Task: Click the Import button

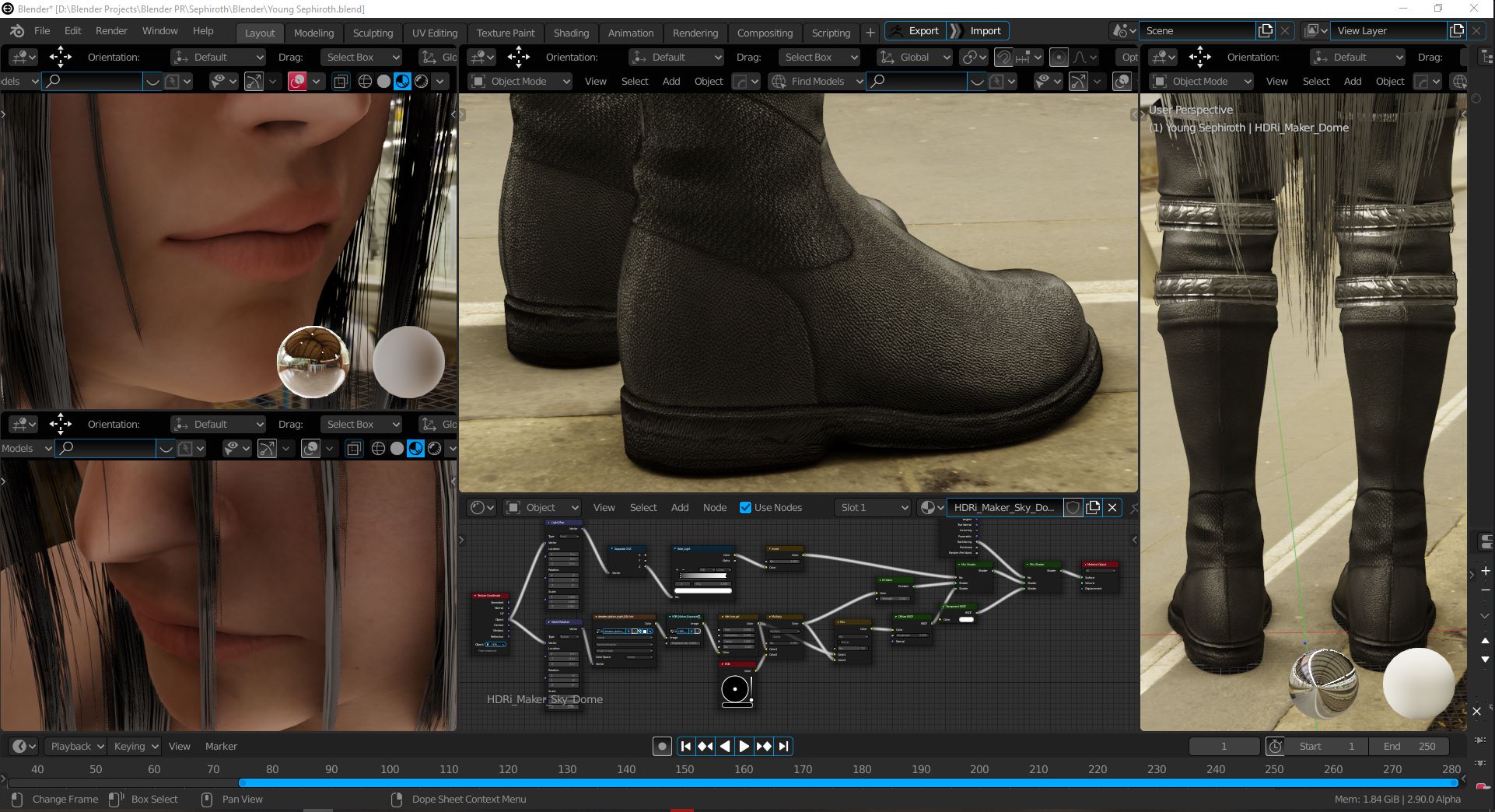Action: (x=979, y=31)
